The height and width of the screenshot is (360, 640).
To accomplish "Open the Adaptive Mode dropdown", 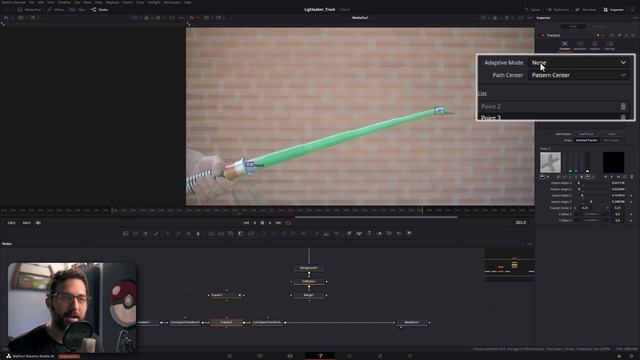I will coord(579,62).
